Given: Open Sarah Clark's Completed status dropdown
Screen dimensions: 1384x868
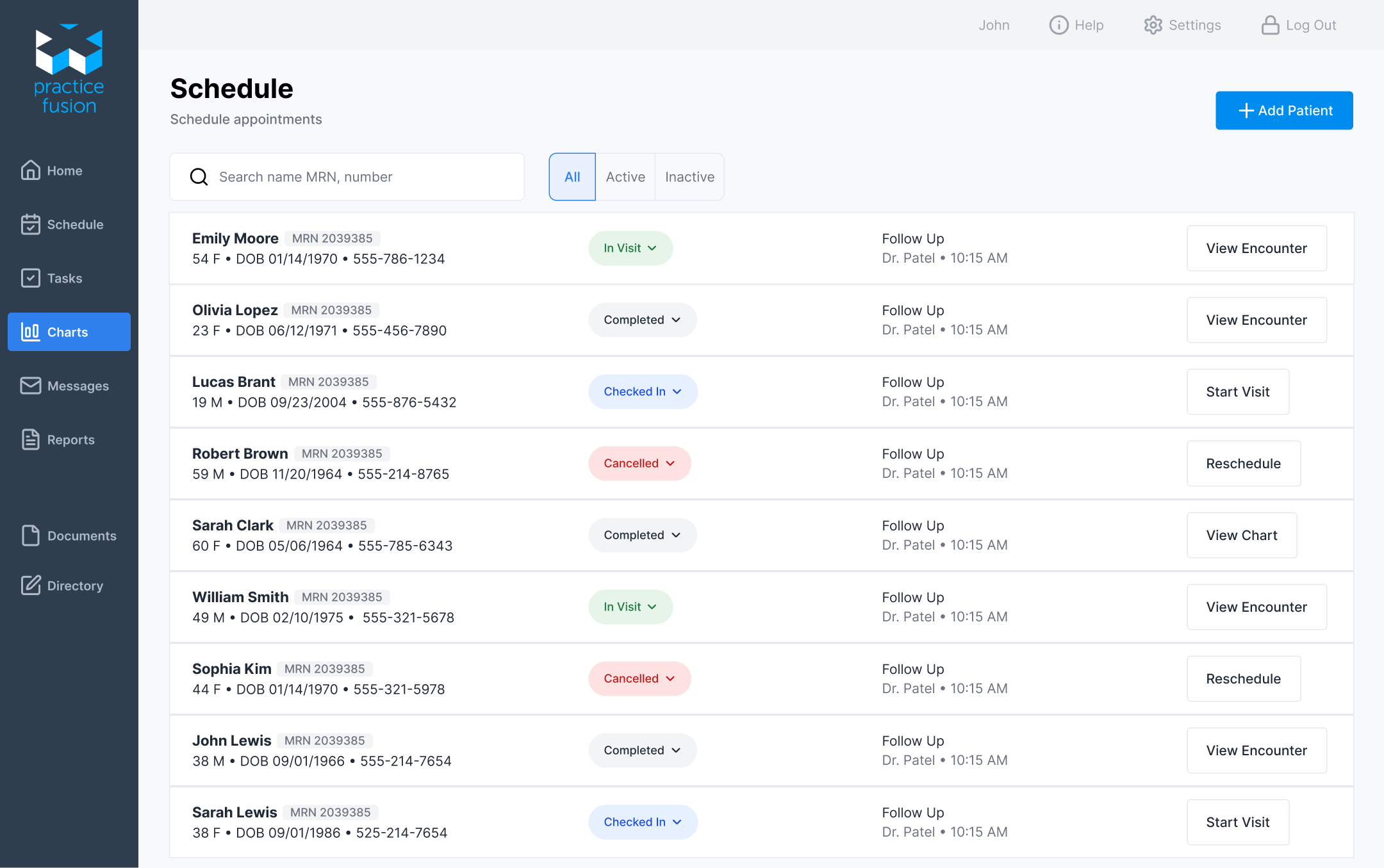Looking at the screenshot, I should click(642, 535).
